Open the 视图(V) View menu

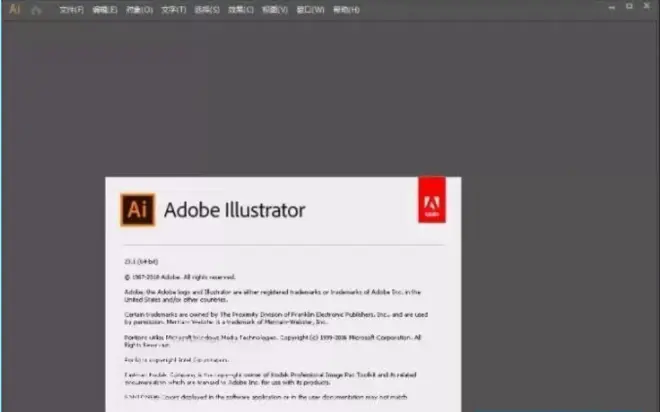(x=275, y=10)
